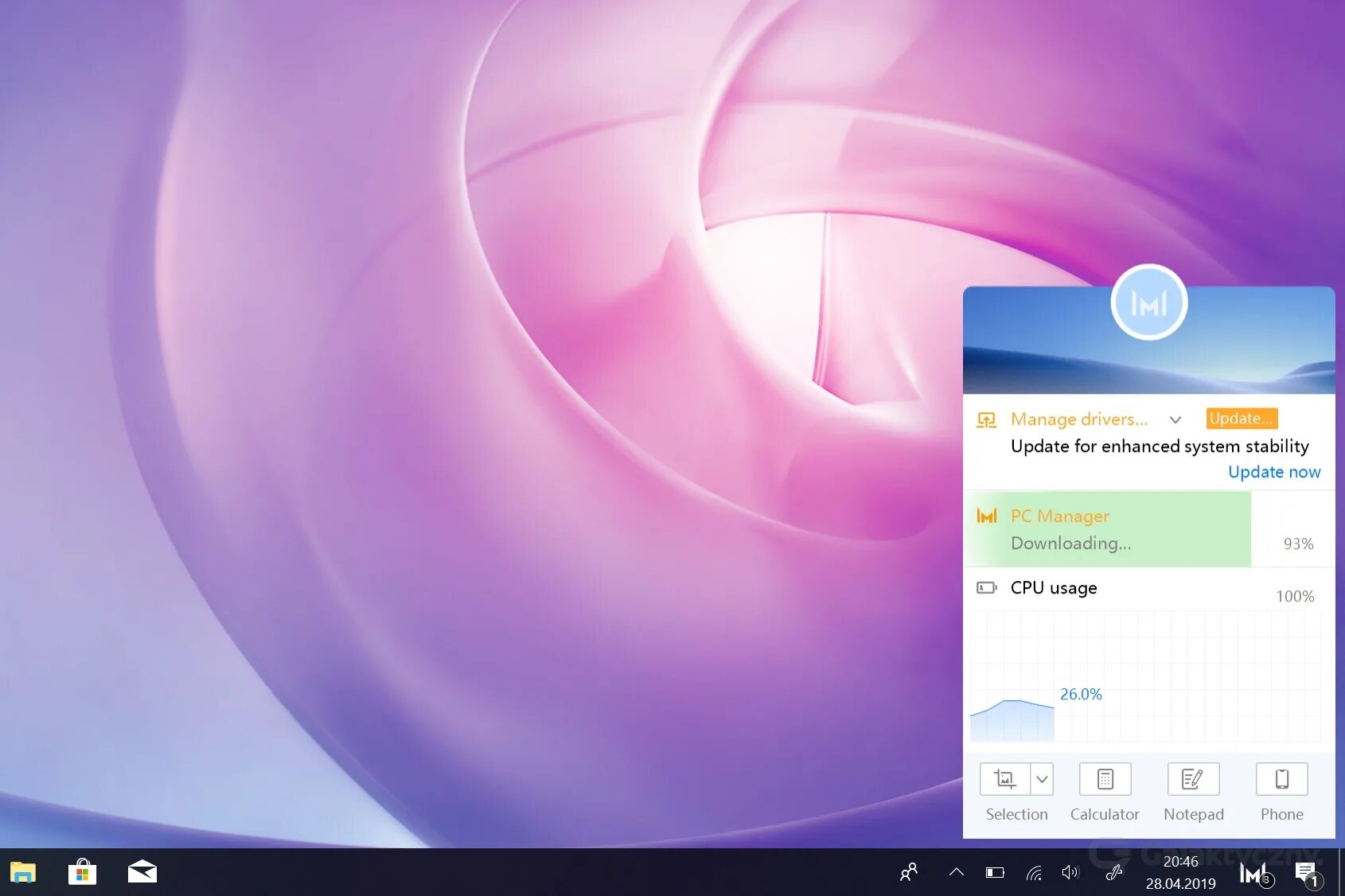This screenshot has width=1345, height=896.
Task: Click the Manage drivers monitor icon
Action: pos(986,419)
